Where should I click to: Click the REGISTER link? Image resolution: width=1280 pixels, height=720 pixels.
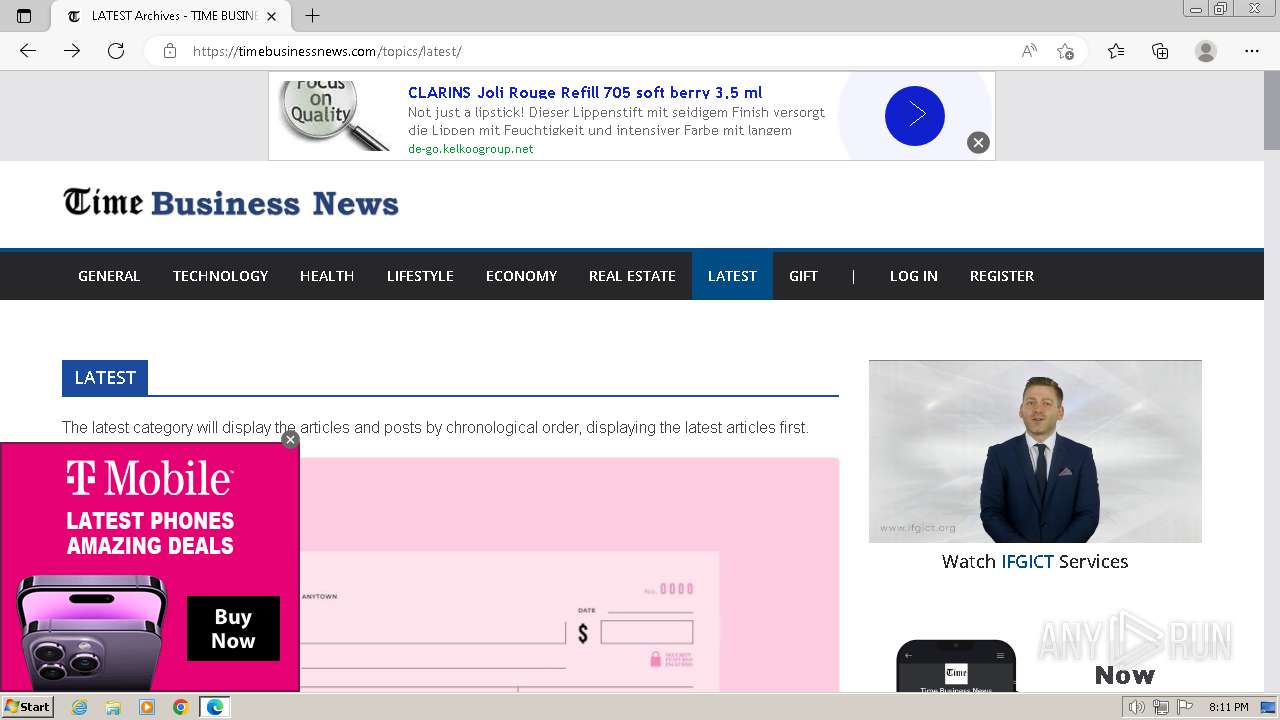pyautogui.click(x=1002, y=276)
